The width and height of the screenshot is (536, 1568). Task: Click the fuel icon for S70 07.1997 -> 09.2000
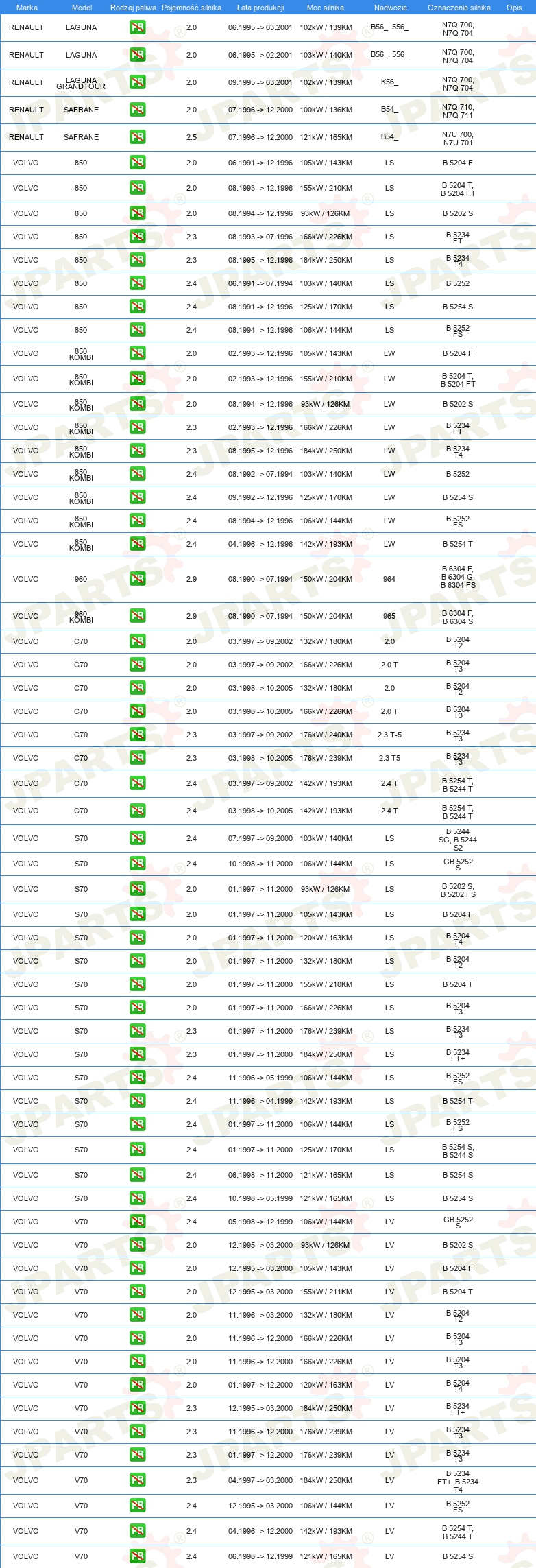(x=137, y=838)
